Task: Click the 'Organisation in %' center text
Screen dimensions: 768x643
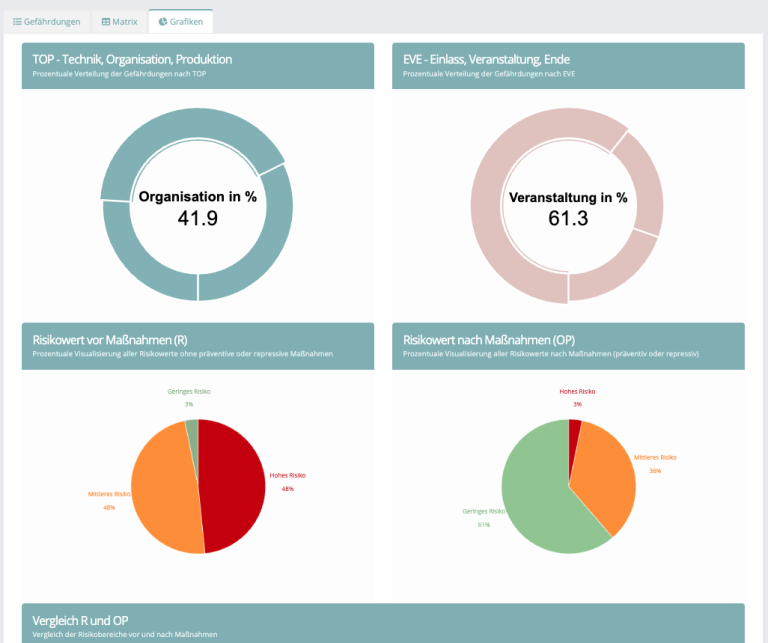Action: coord(197,197)
